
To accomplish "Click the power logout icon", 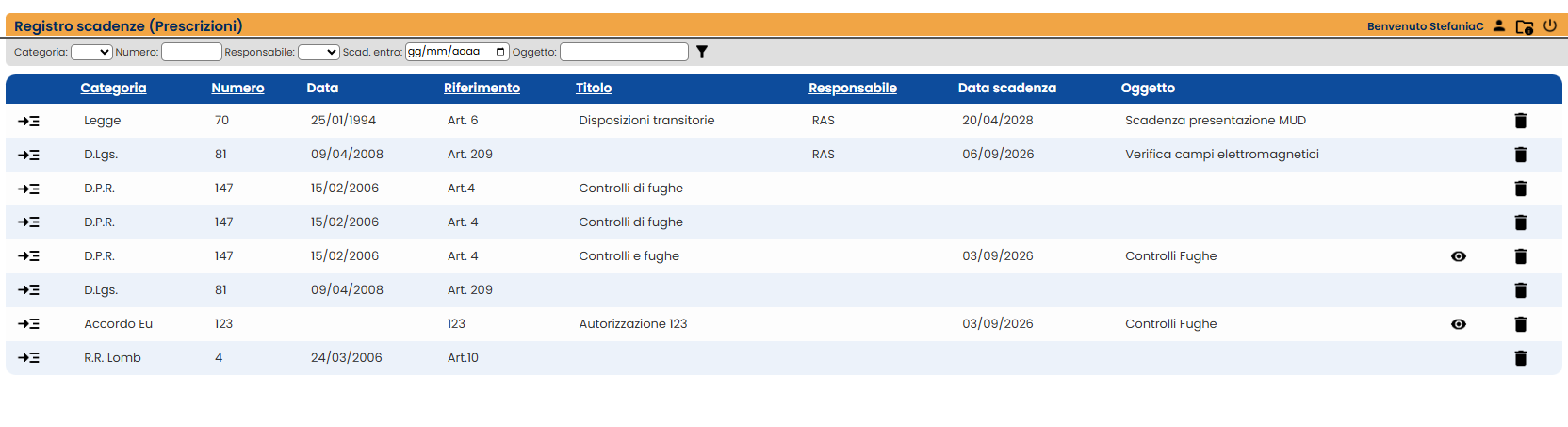I will (1550, 25).
